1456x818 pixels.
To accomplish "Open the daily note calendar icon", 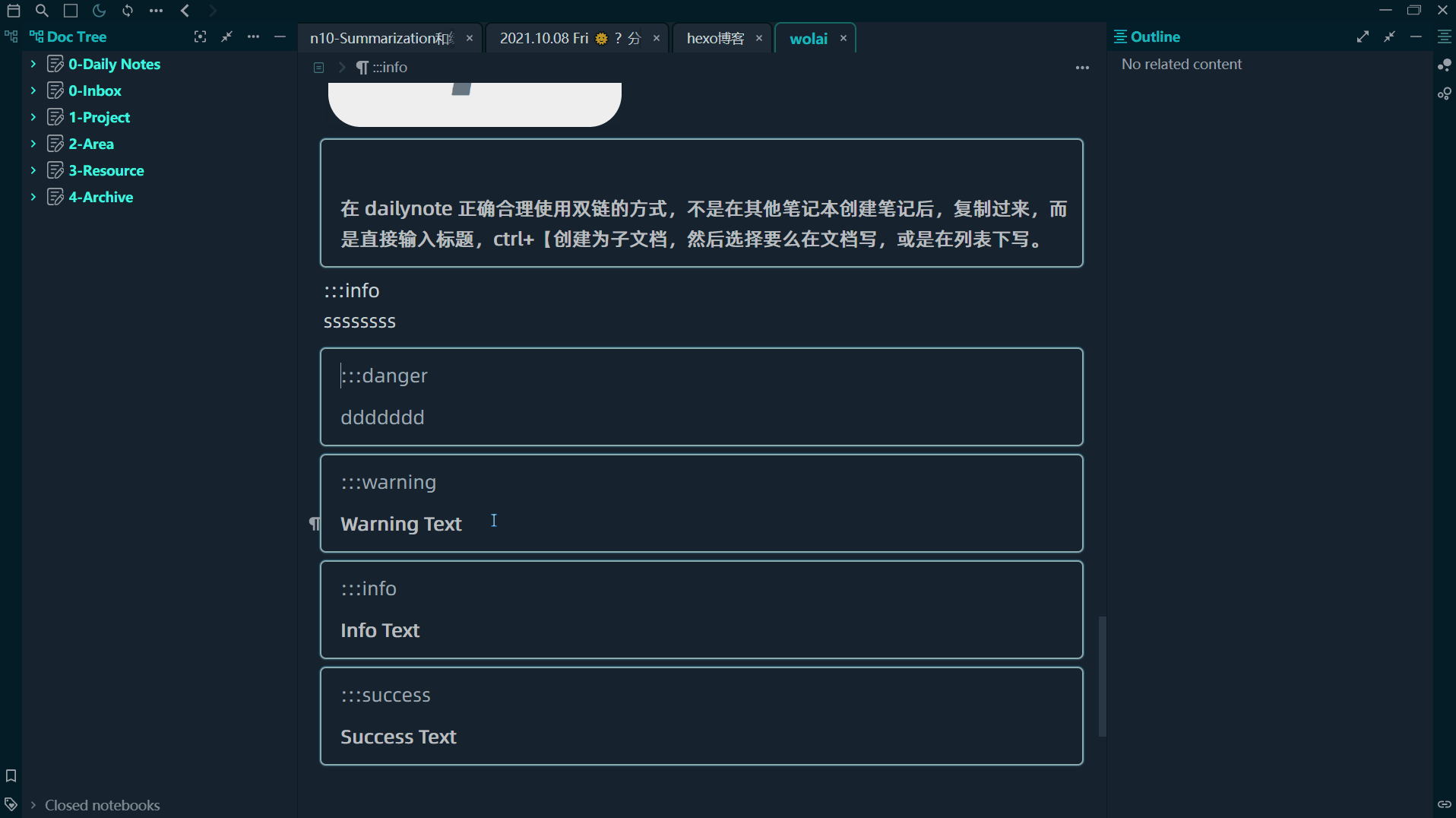I will 13,11.
